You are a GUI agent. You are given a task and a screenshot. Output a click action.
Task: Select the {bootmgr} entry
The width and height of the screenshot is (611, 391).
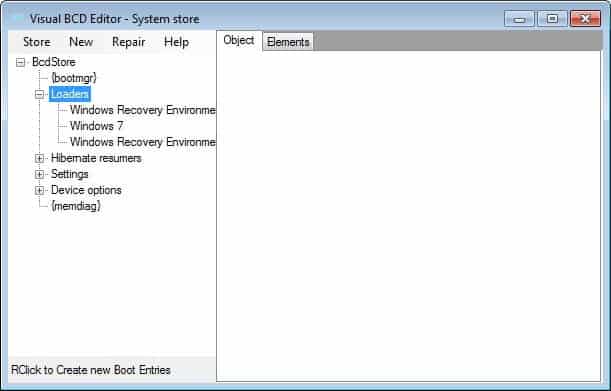74,78
